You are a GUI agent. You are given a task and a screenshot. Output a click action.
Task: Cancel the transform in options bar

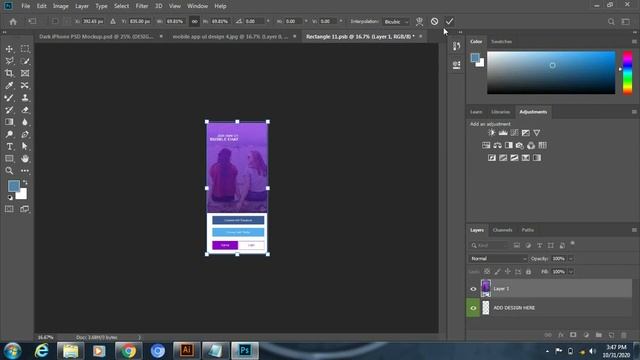(434, 21)
